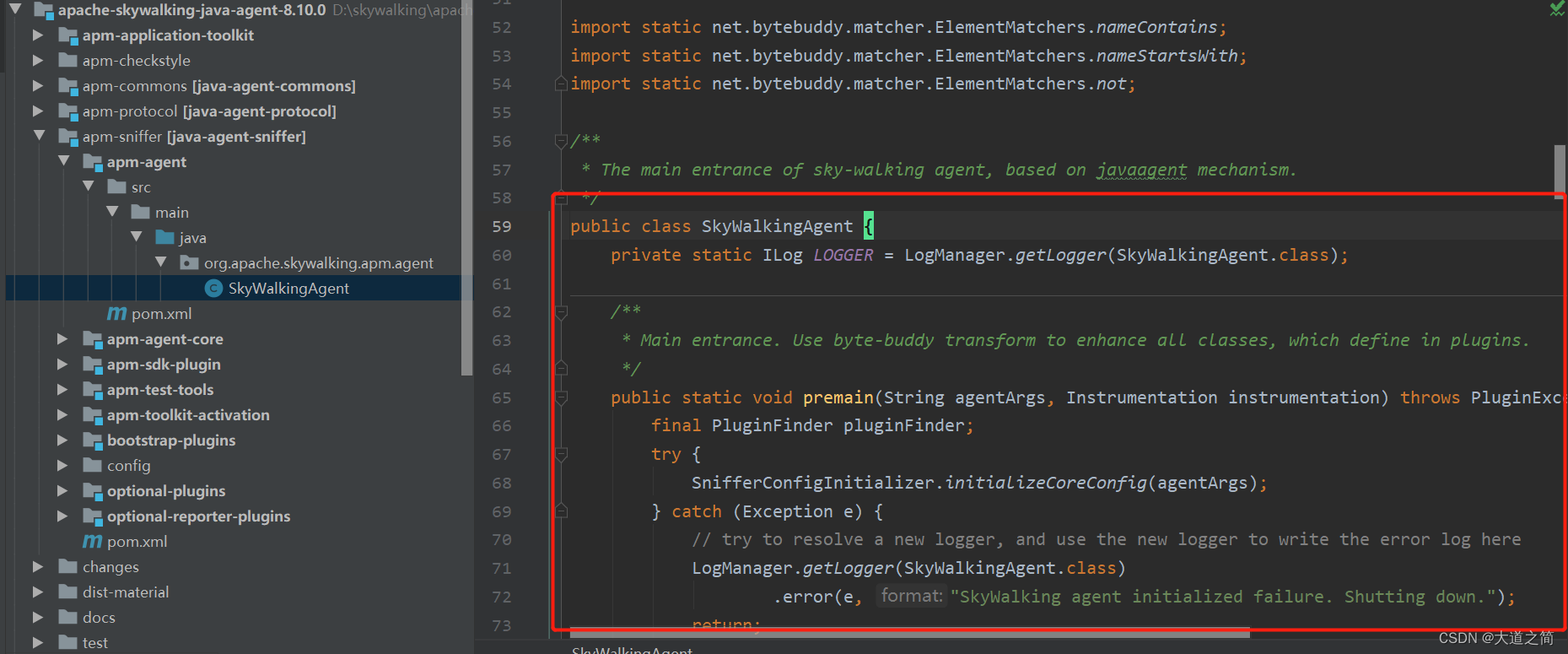Click the SkyWalkingAgent class name at line 59

click(x=777, y=226)
